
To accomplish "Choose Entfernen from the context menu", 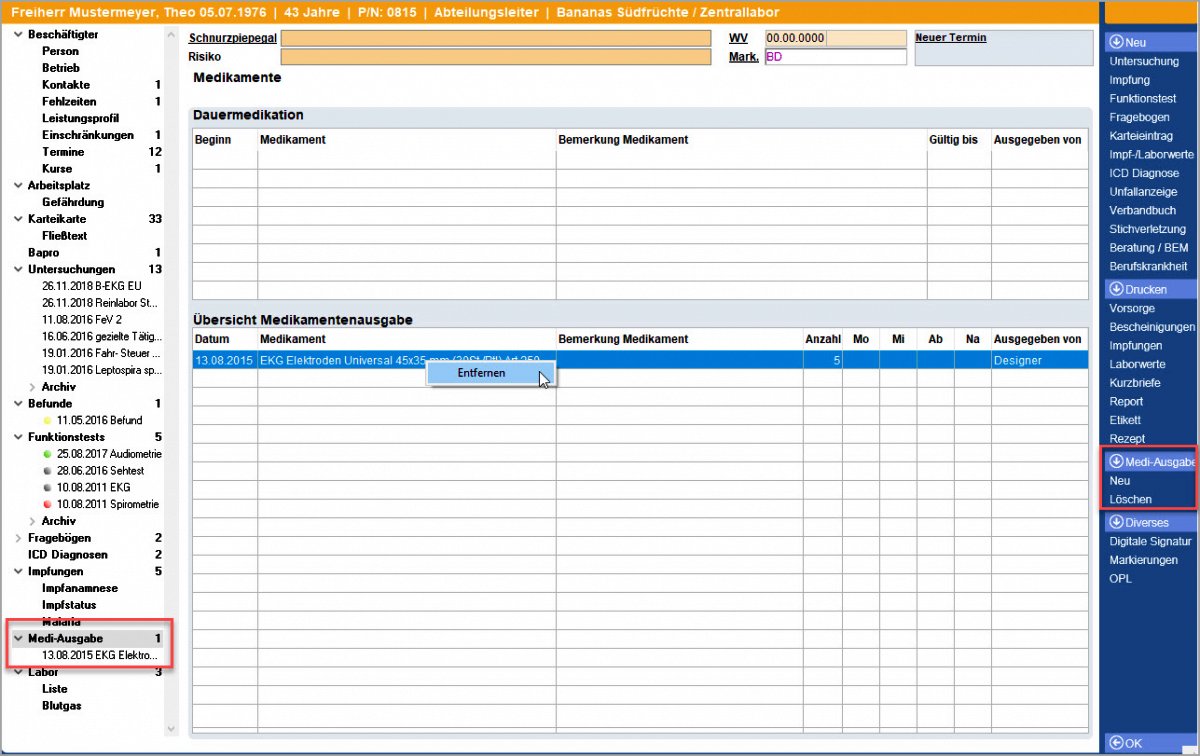I will click(x=481, y=373).
